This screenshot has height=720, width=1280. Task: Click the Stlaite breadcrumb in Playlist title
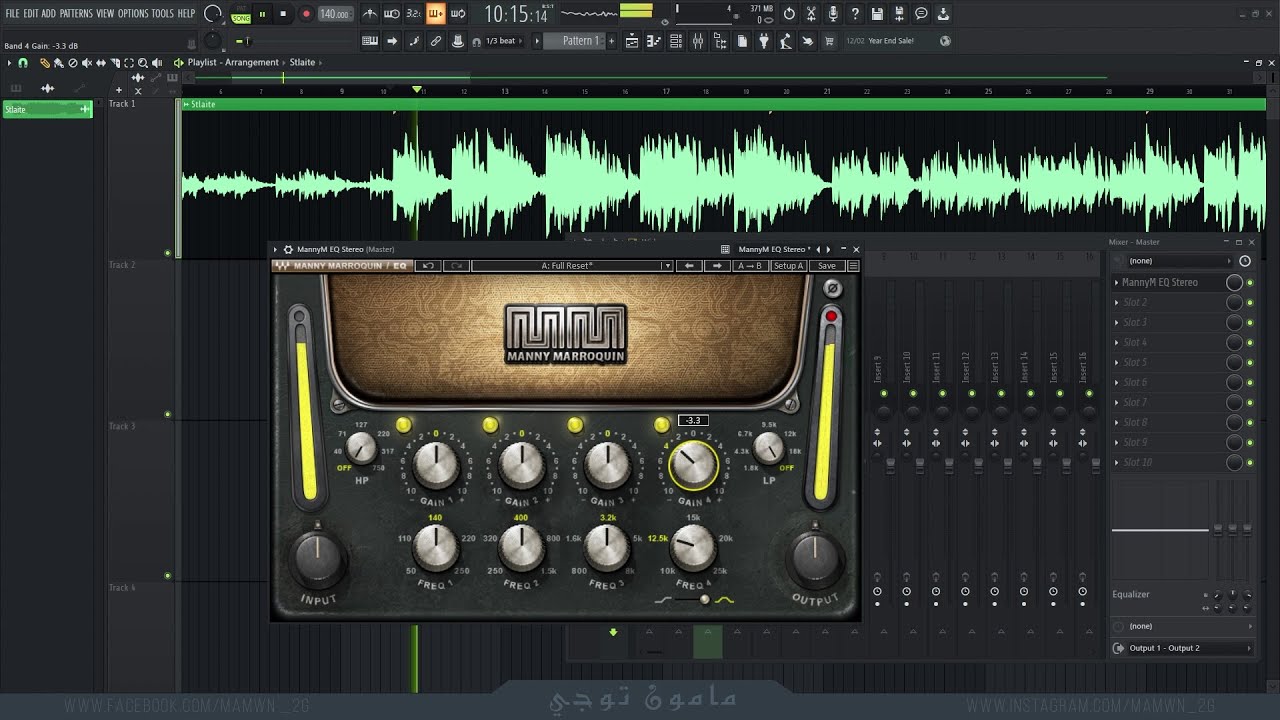click(303, 62)
